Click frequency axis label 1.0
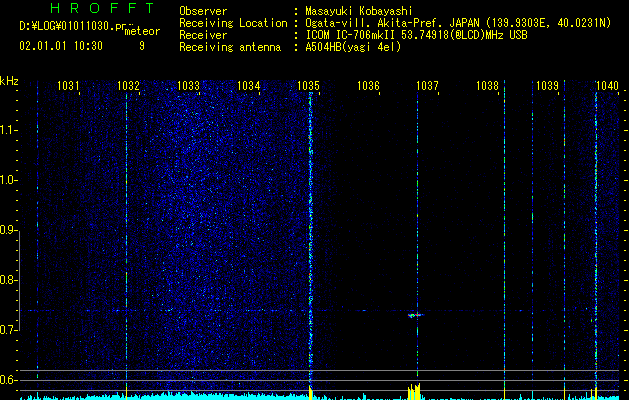Screen dimensions: 629x400 8,180
